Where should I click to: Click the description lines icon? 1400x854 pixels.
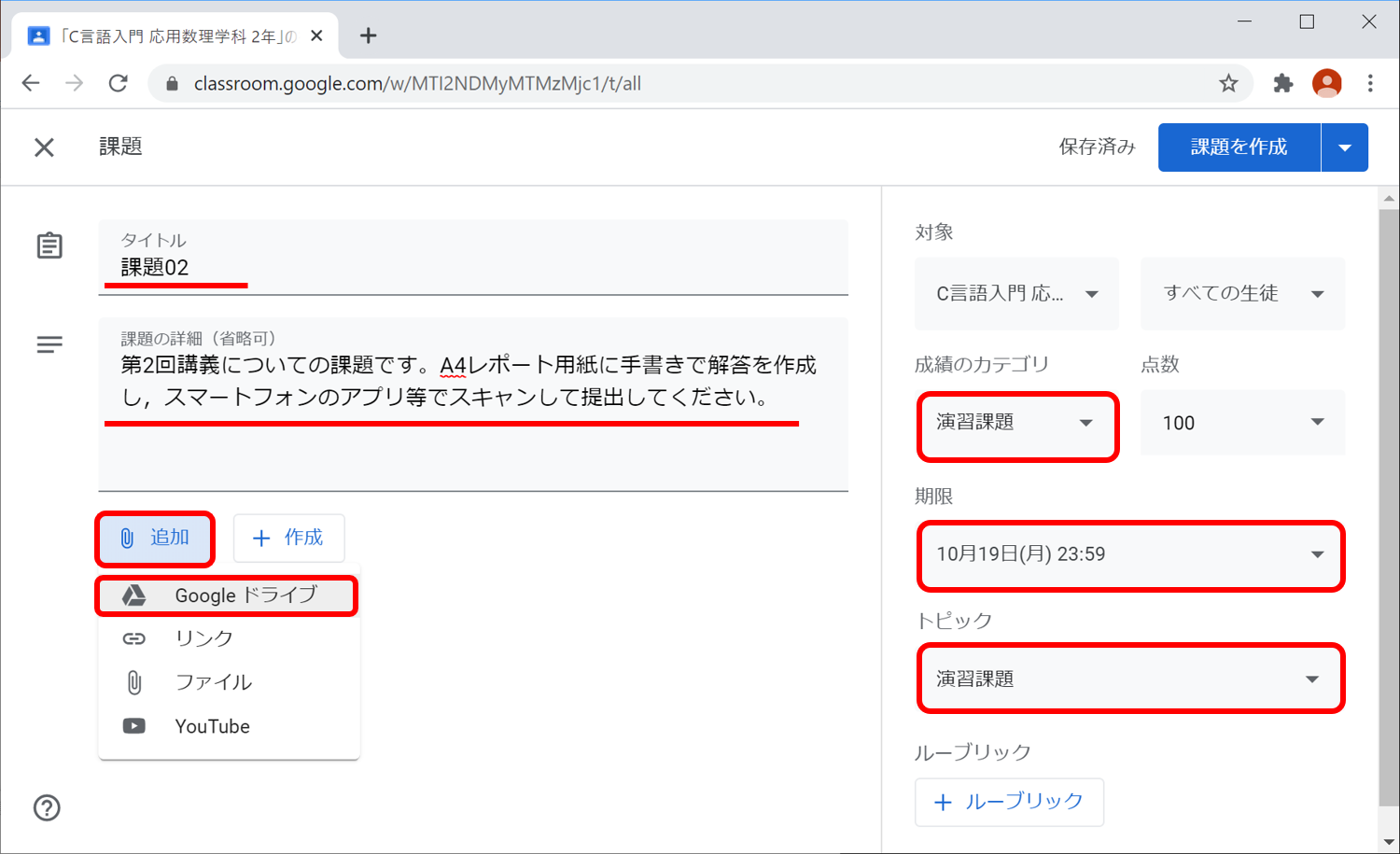tap(49, 345)
